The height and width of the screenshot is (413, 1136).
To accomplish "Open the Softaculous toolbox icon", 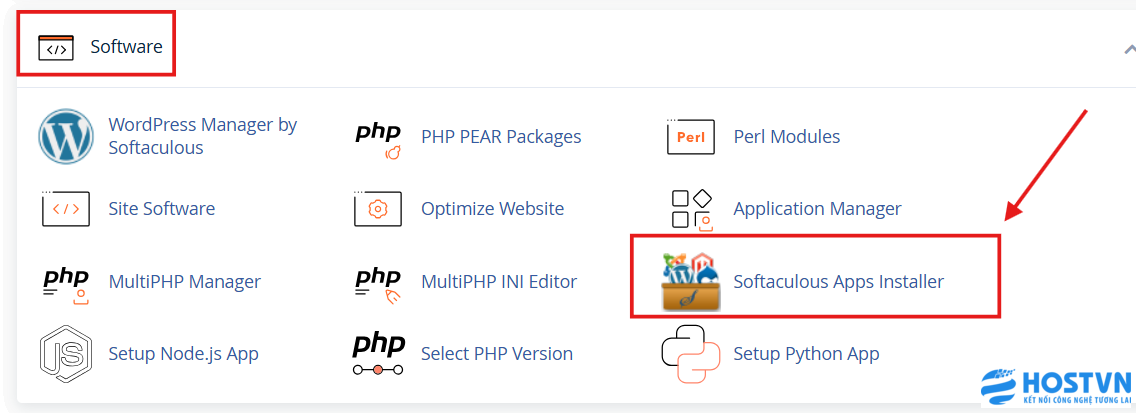I will [x=690, y=282].
